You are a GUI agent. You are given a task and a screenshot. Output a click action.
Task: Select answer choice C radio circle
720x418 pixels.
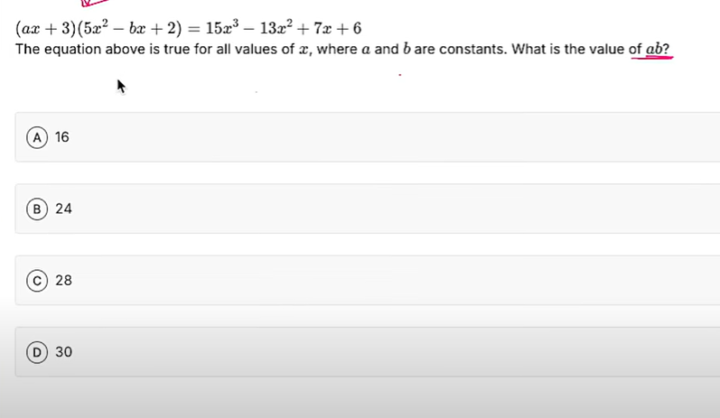[x=37, y=281]
